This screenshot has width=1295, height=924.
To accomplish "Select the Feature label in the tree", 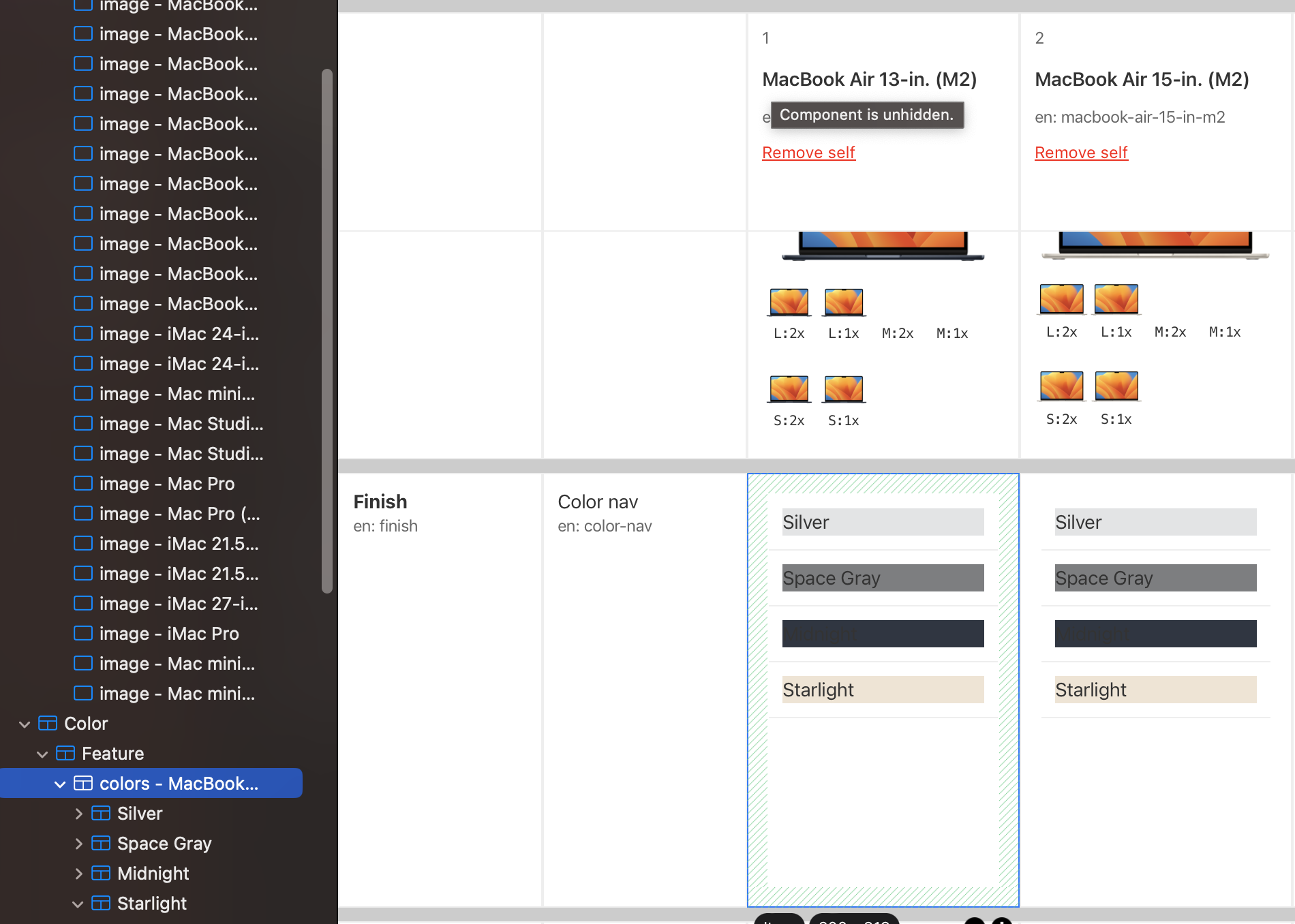I will pos(113,754).
